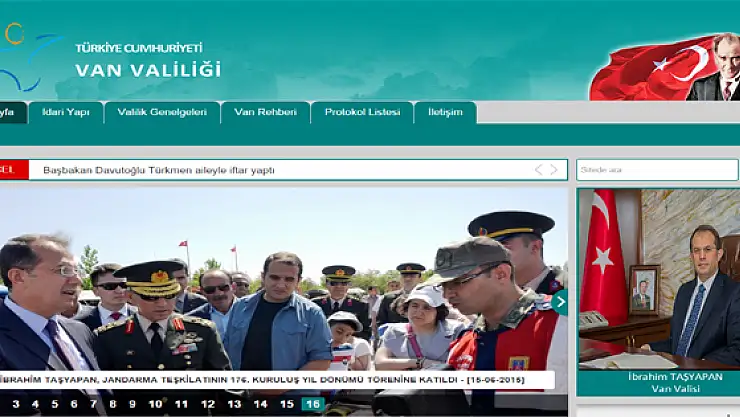The image size is (740, 417).
Task: Open the İbrahim TAŞYAPAN Van Valisi link
Action: 675,383
